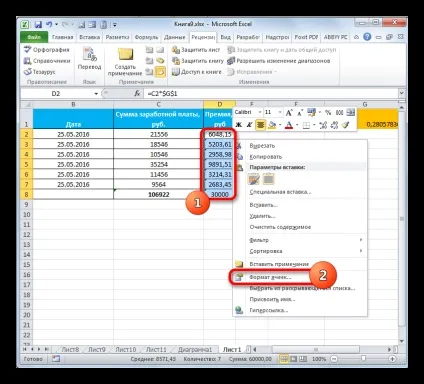Expand the formula bar with its arrow
424x384 pixels.
pos(402,94)
